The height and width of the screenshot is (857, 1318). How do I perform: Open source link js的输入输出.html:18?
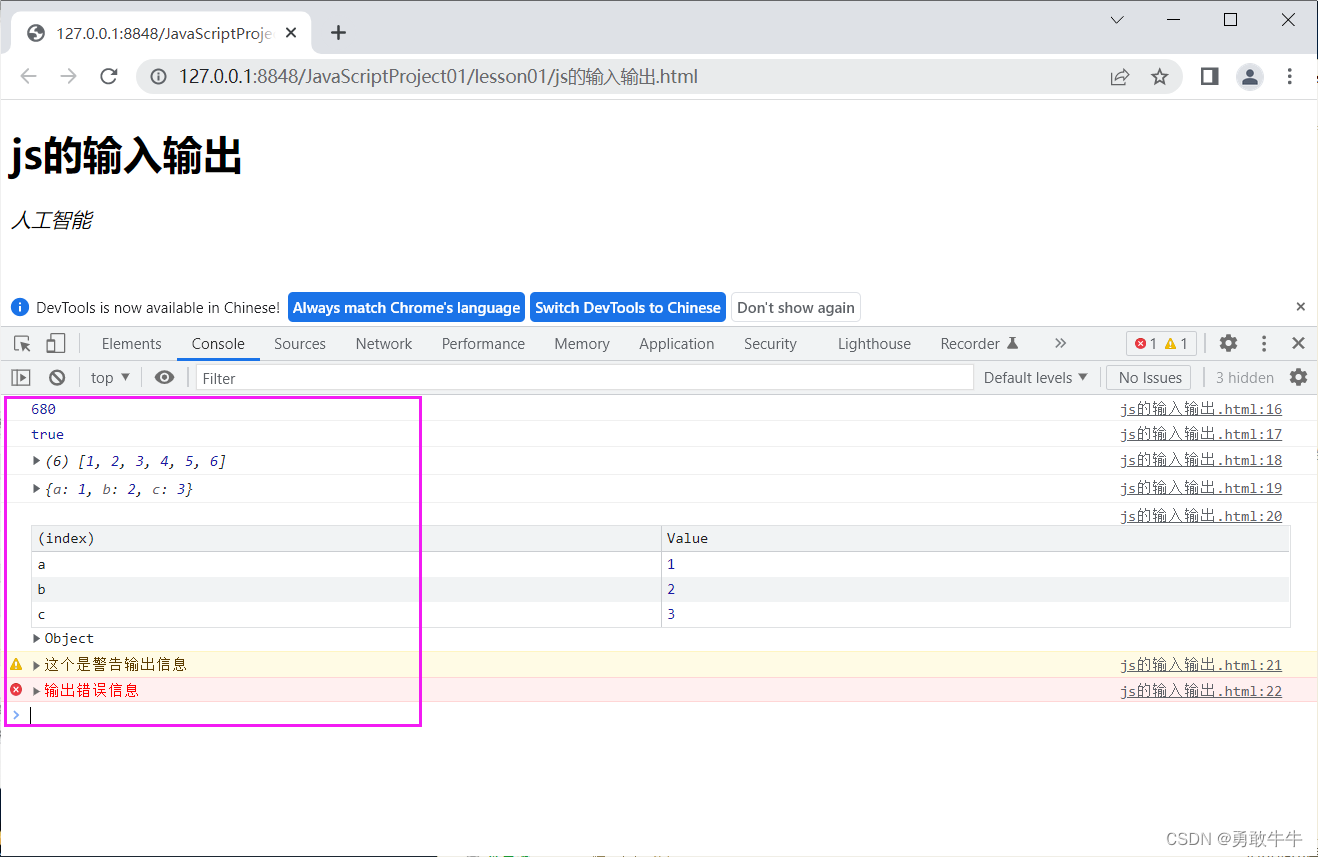click(x=1201, y=460)
